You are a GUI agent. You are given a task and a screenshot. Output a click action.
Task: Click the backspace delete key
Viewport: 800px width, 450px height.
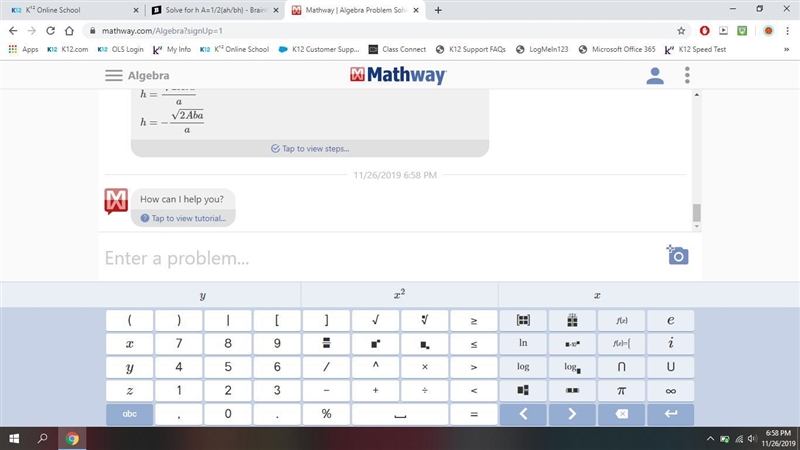[x=621, y=414]
